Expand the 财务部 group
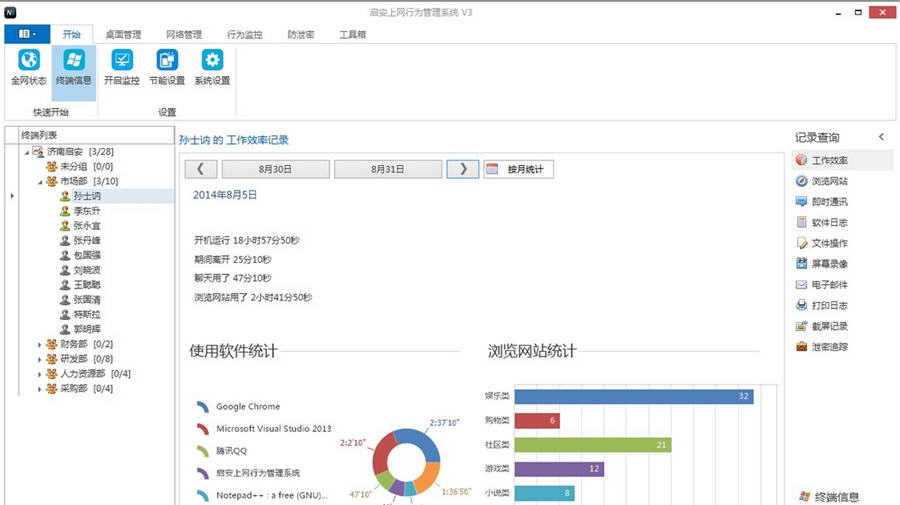Image resolution: width=900 pixels, height=505 pixels. [x=40, y=345]
